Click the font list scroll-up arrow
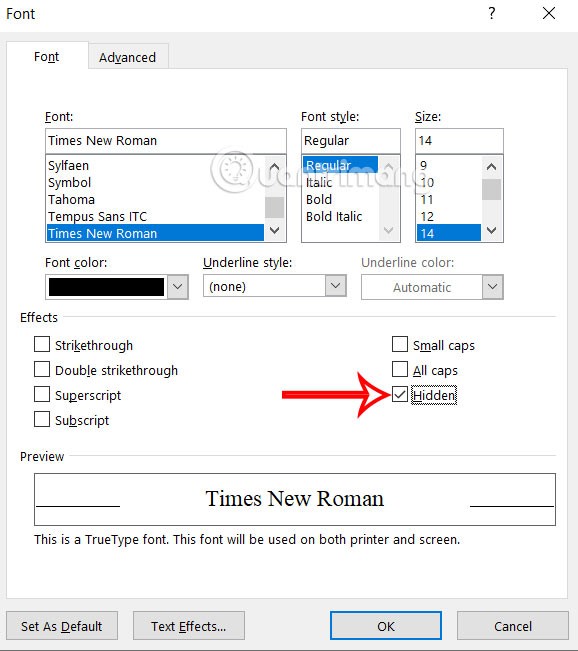The height and width of the screenshot is (651, 578). 274,167
